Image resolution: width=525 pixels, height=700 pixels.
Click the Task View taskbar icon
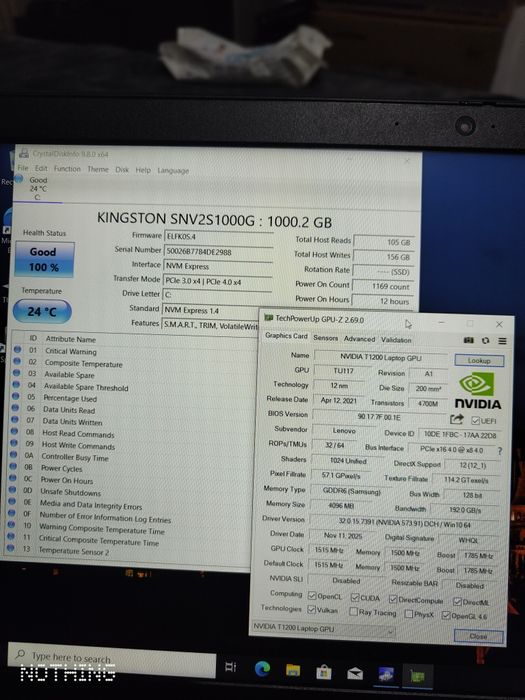(x=230, y=667)
